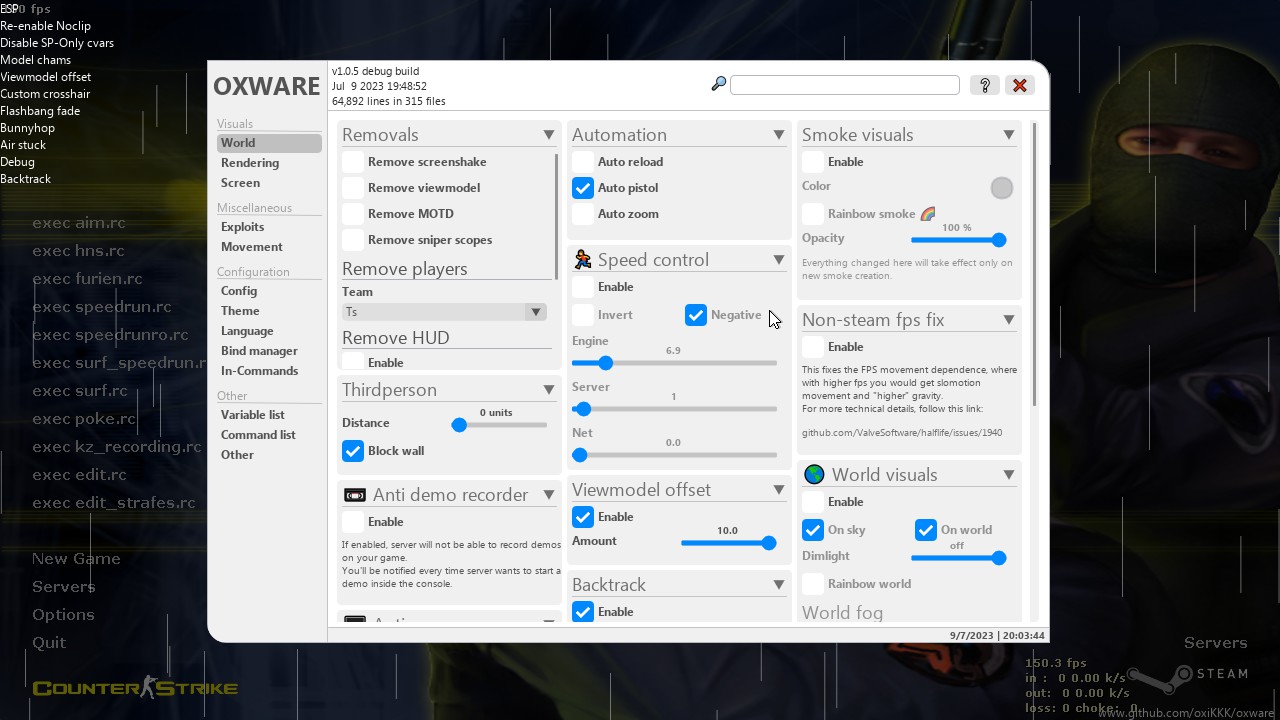The image size is (1280, 720).
Task: Enable Speed control checkbox
Action: [x=583, y=287]
